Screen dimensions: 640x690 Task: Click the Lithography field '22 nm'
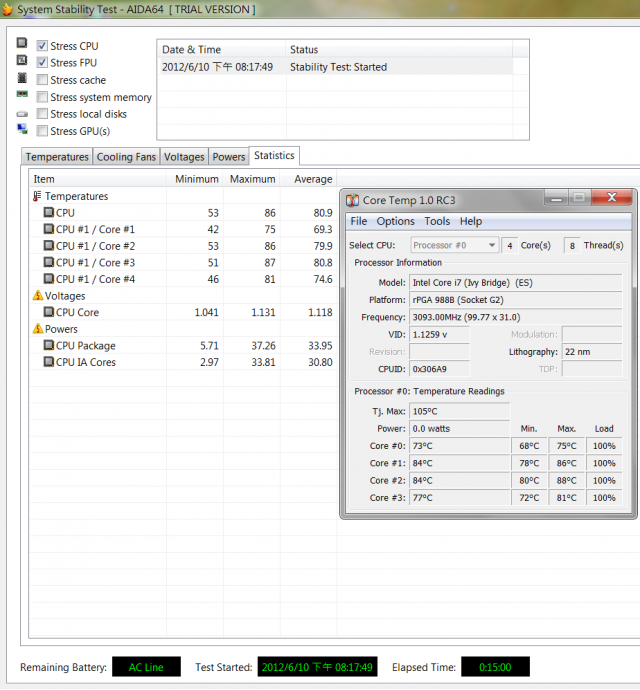click(x=592, y=352)
